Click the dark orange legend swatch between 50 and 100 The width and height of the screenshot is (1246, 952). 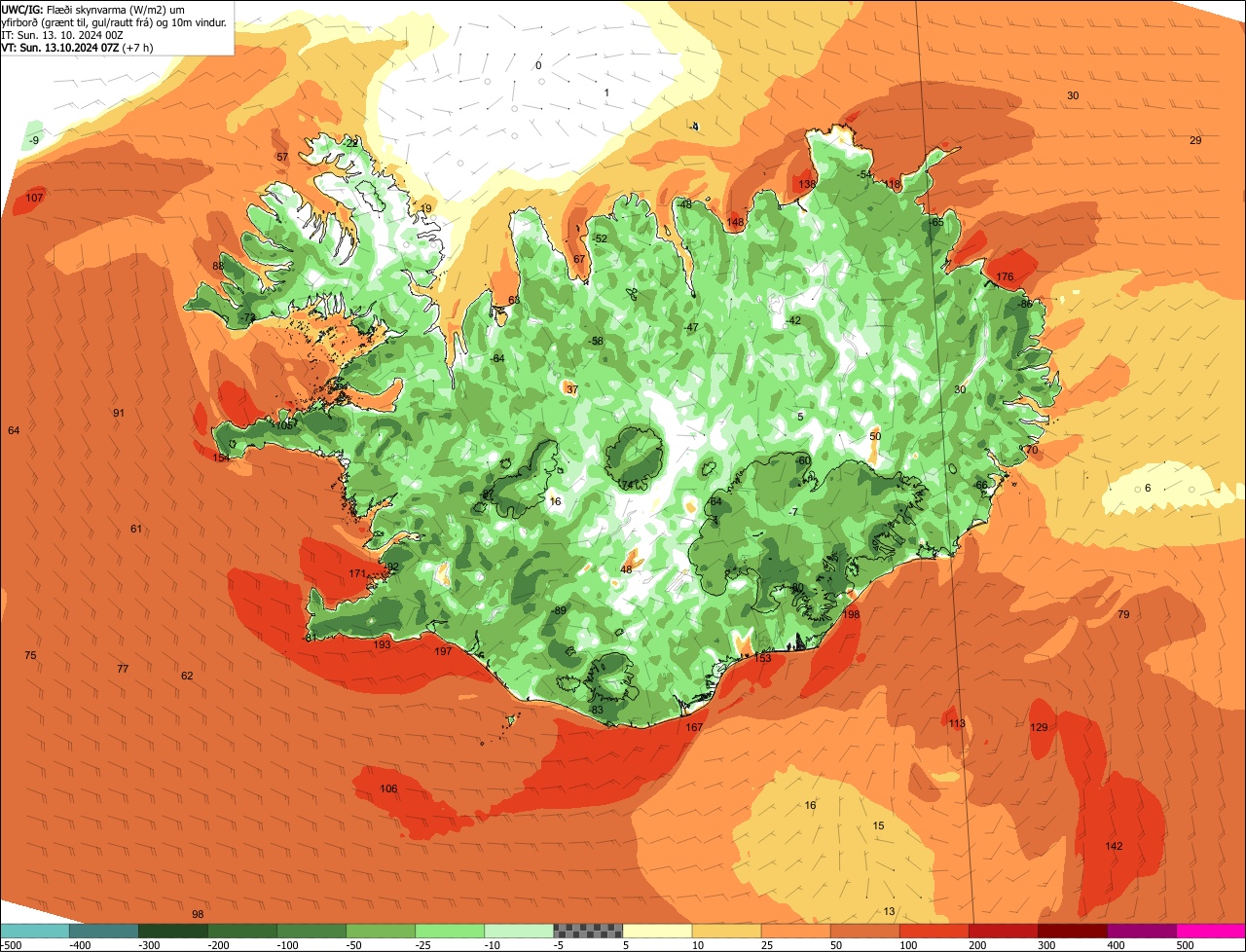pyautogui.click(x=864, y=931)
